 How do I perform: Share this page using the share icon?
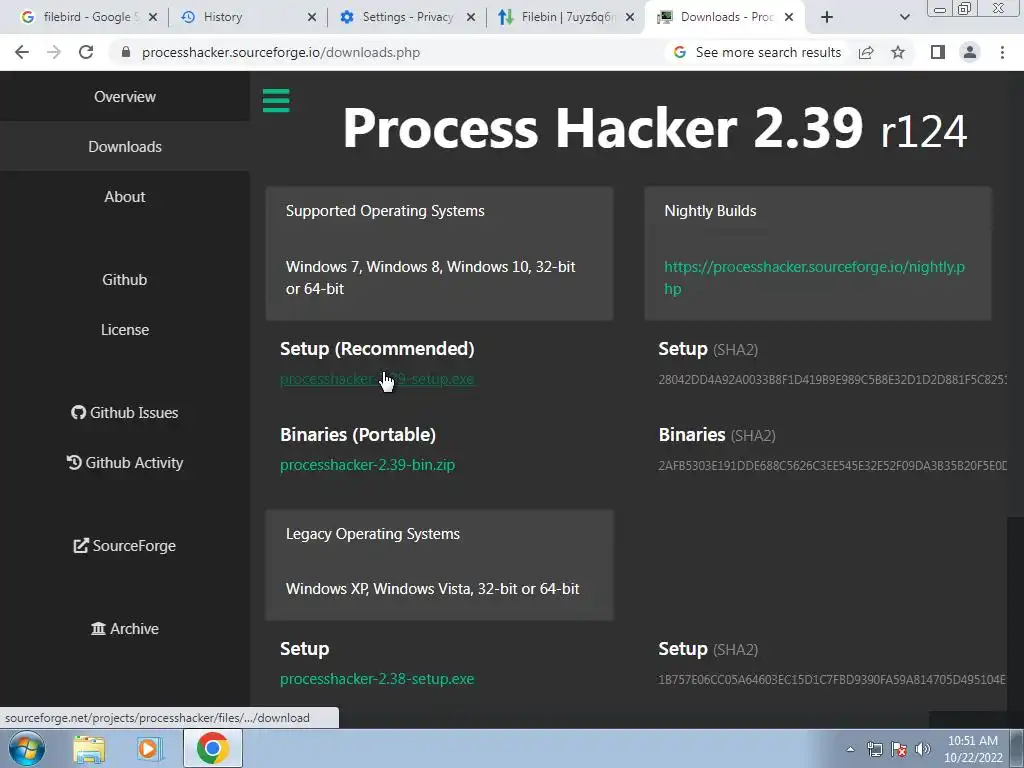[x=866, y=52]
